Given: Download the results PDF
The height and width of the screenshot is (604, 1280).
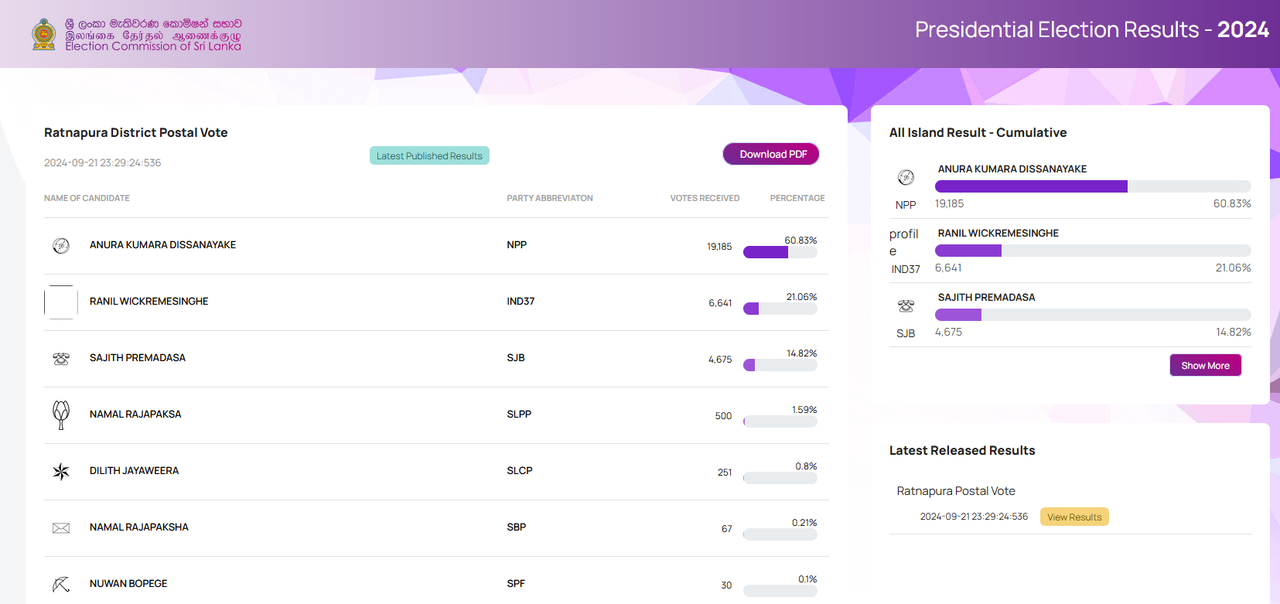Looking at the screenshot, I should pos(772,154).
